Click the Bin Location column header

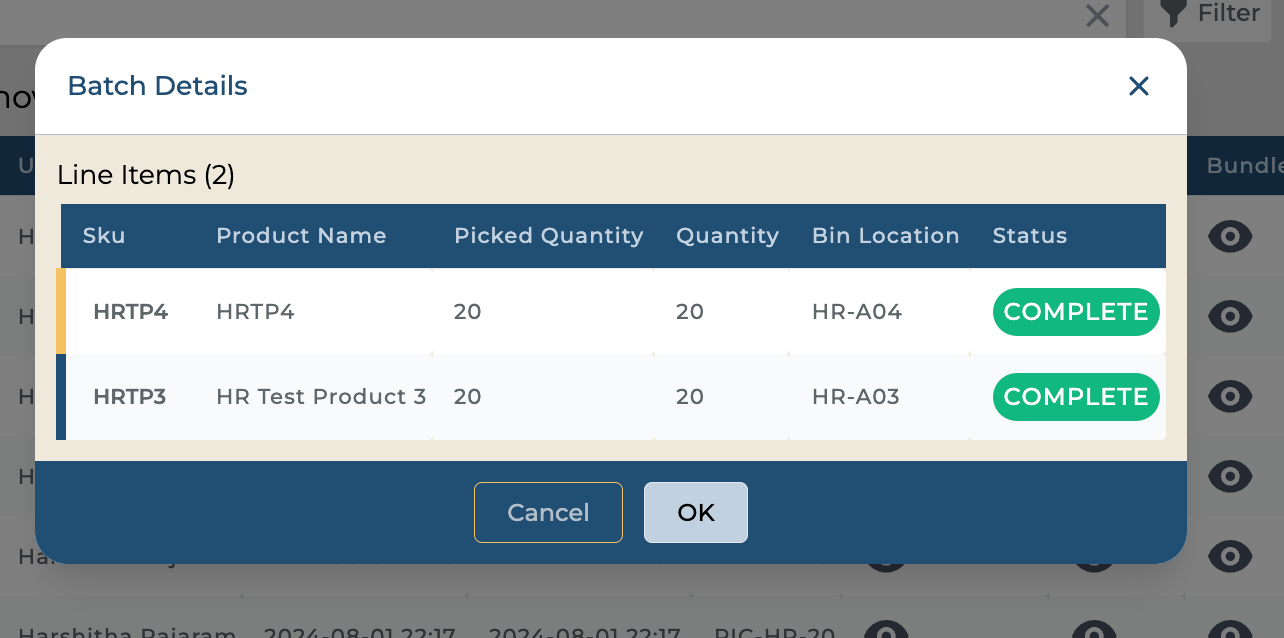(885, 236)
